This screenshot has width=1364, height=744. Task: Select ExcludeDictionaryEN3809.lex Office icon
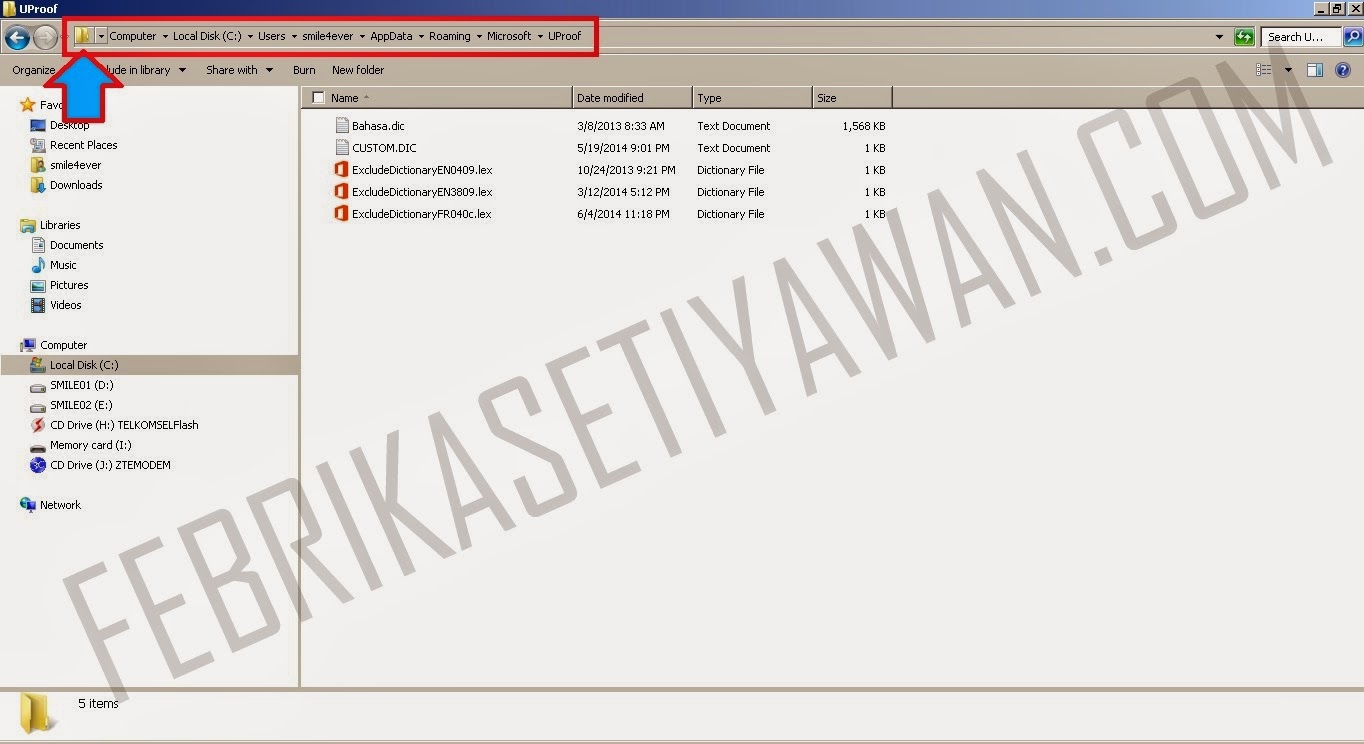tap(341, 192)
